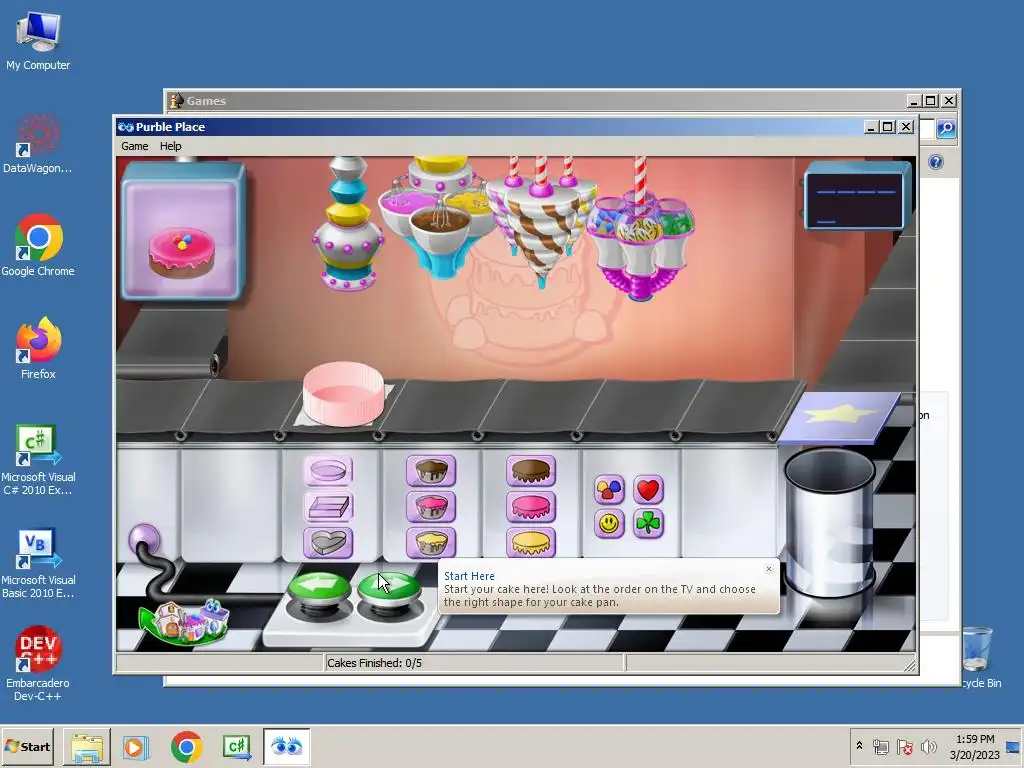Click the search button in Games window

pos(946,129)
